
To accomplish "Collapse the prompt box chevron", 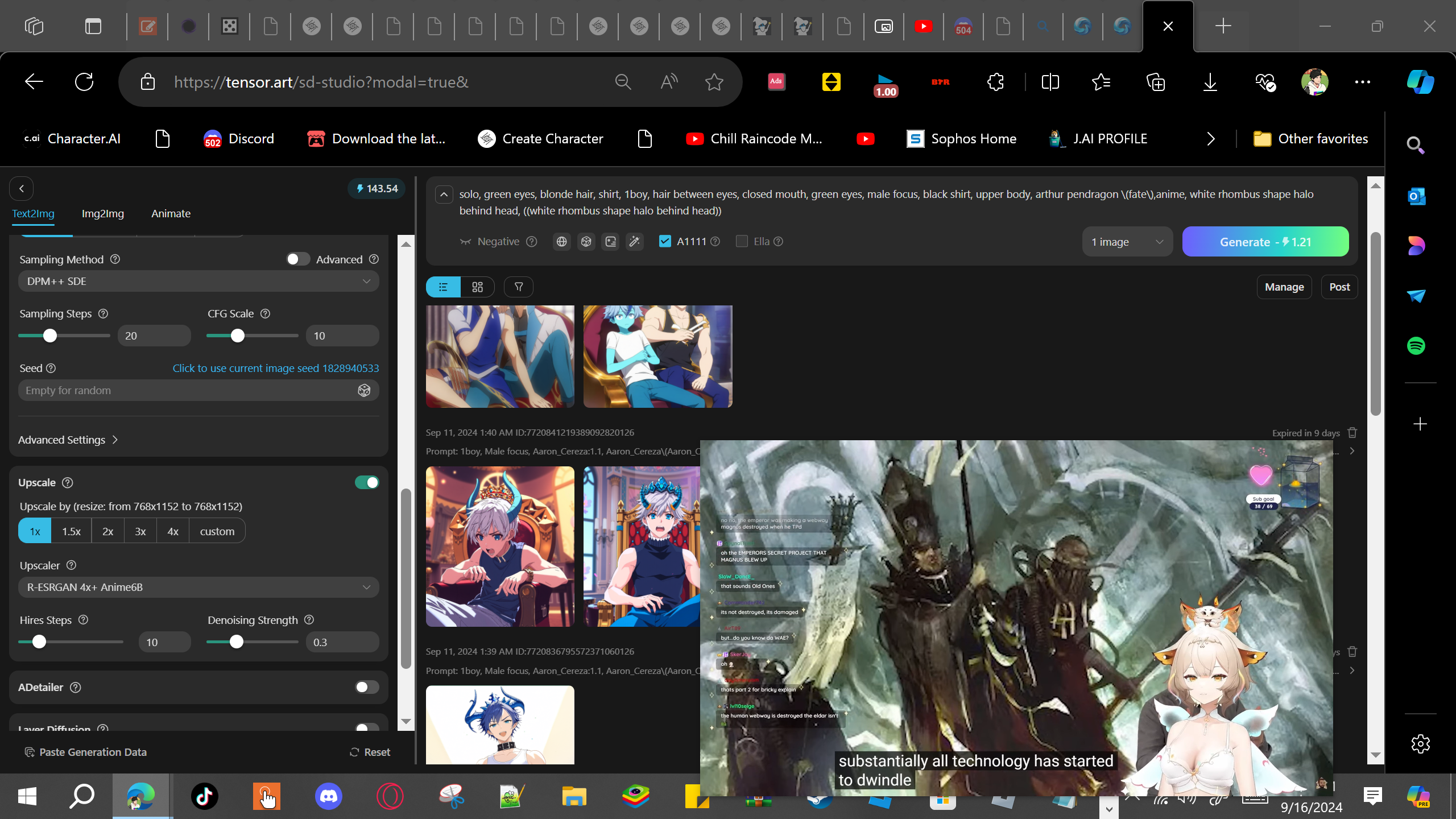I will tap(444, 195).
